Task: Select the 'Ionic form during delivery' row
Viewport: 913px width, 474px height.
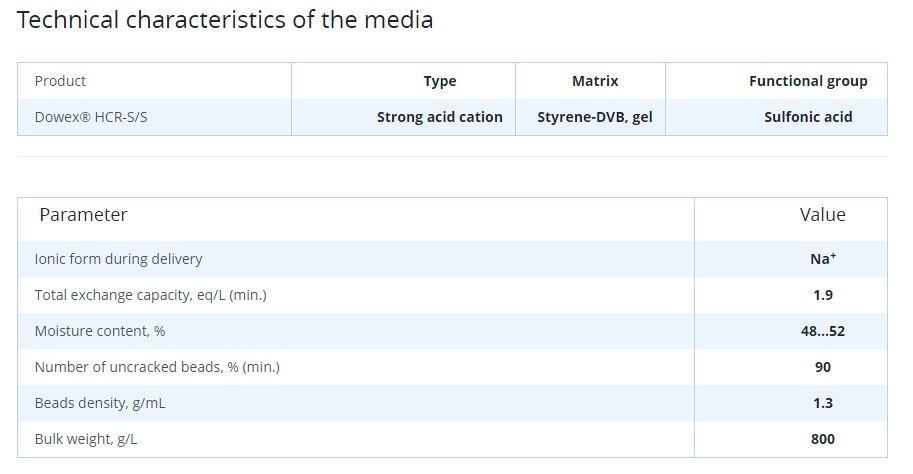Action: (452, 259)
